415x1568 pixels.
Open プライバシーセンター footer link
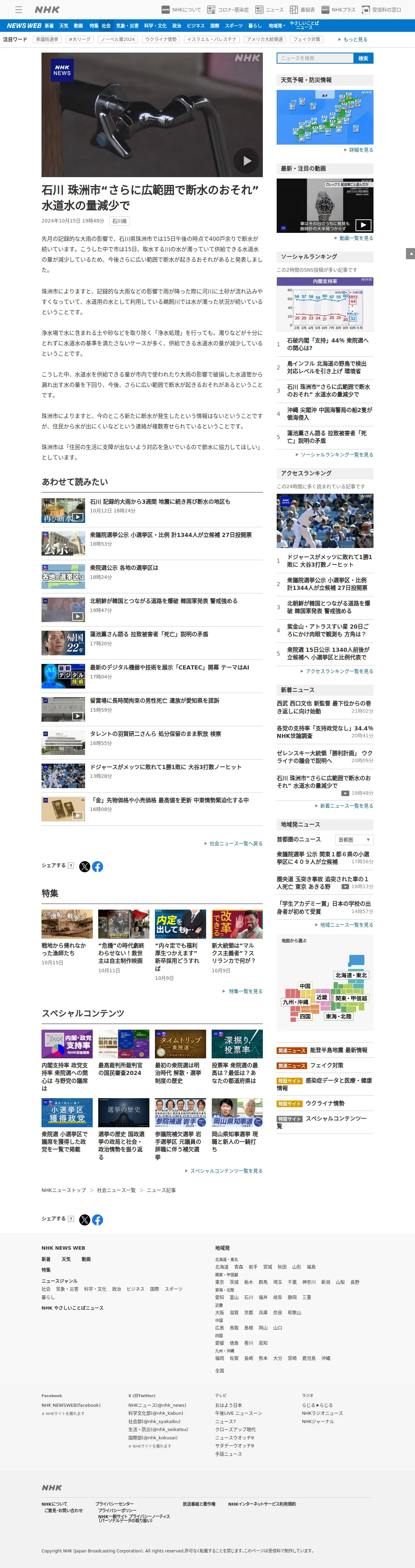[x=114, y=1504]
